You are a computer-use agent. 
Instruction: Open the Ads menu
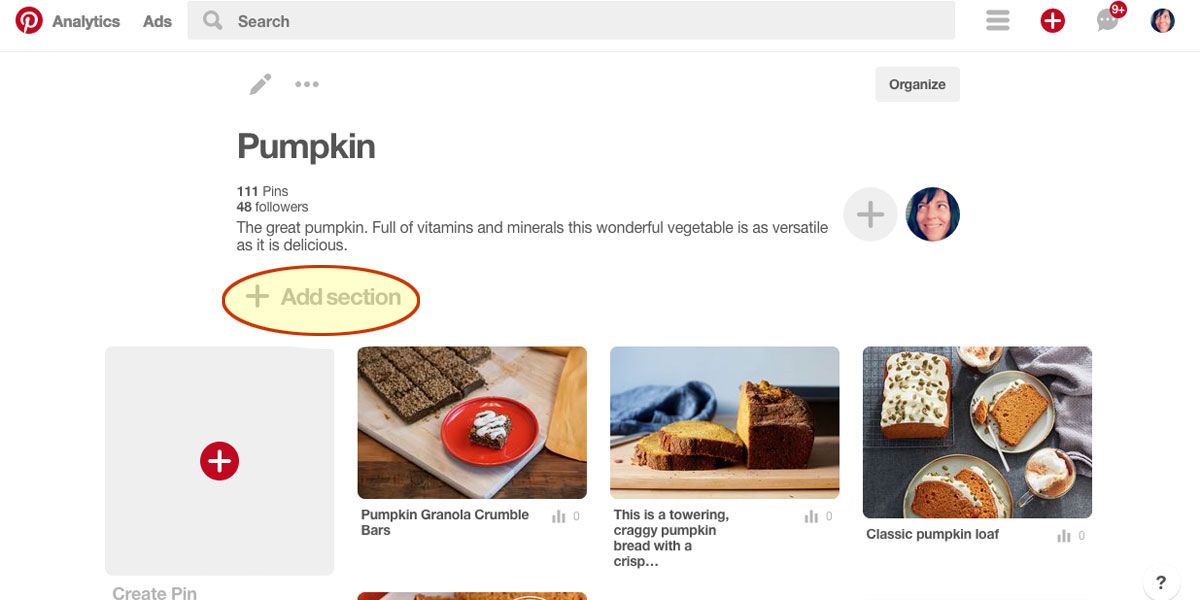pos(156,20)
